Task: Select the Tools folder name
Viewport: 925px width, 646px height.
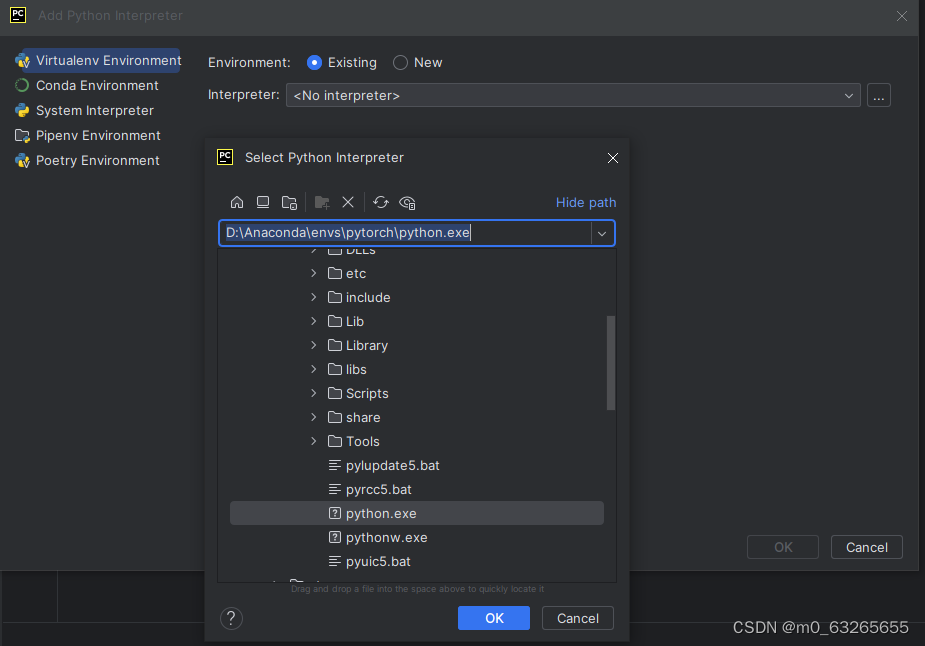Action: [363, 441]
